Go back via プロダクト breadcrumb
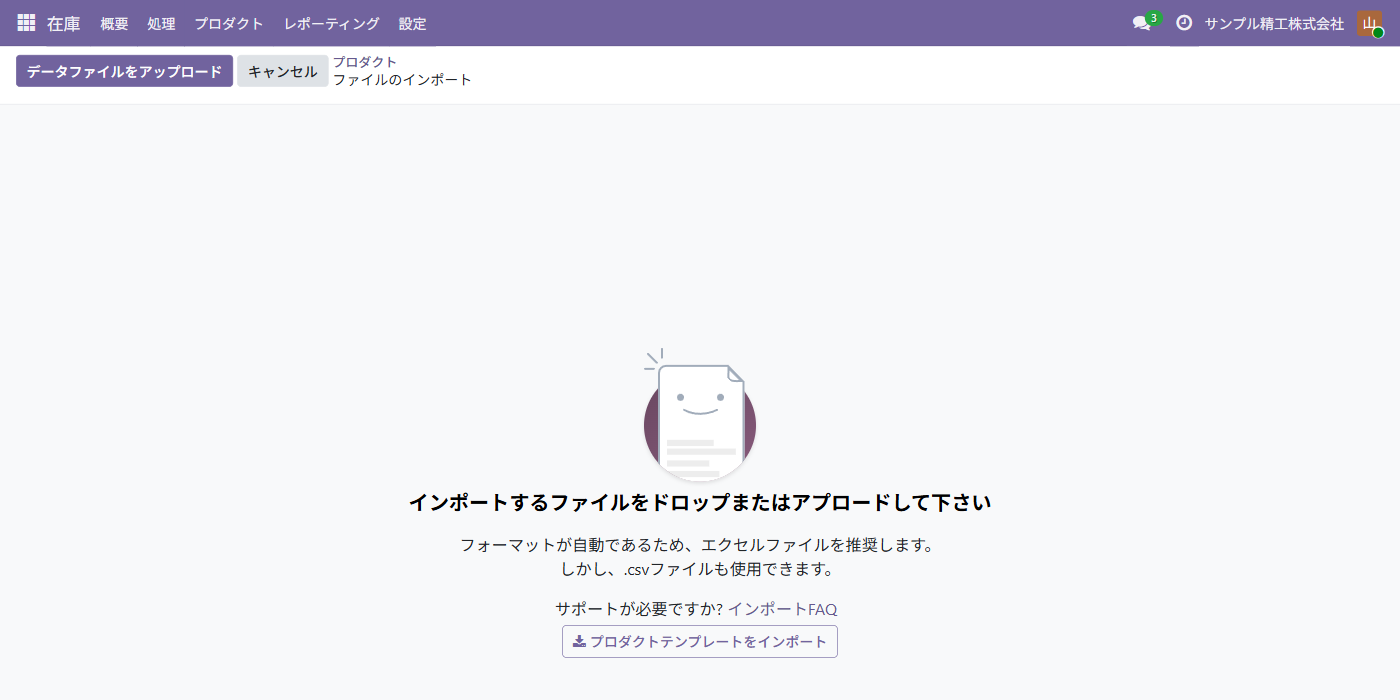The height and width of the screenshot is (700, 1400). click(x=365, y=62)
